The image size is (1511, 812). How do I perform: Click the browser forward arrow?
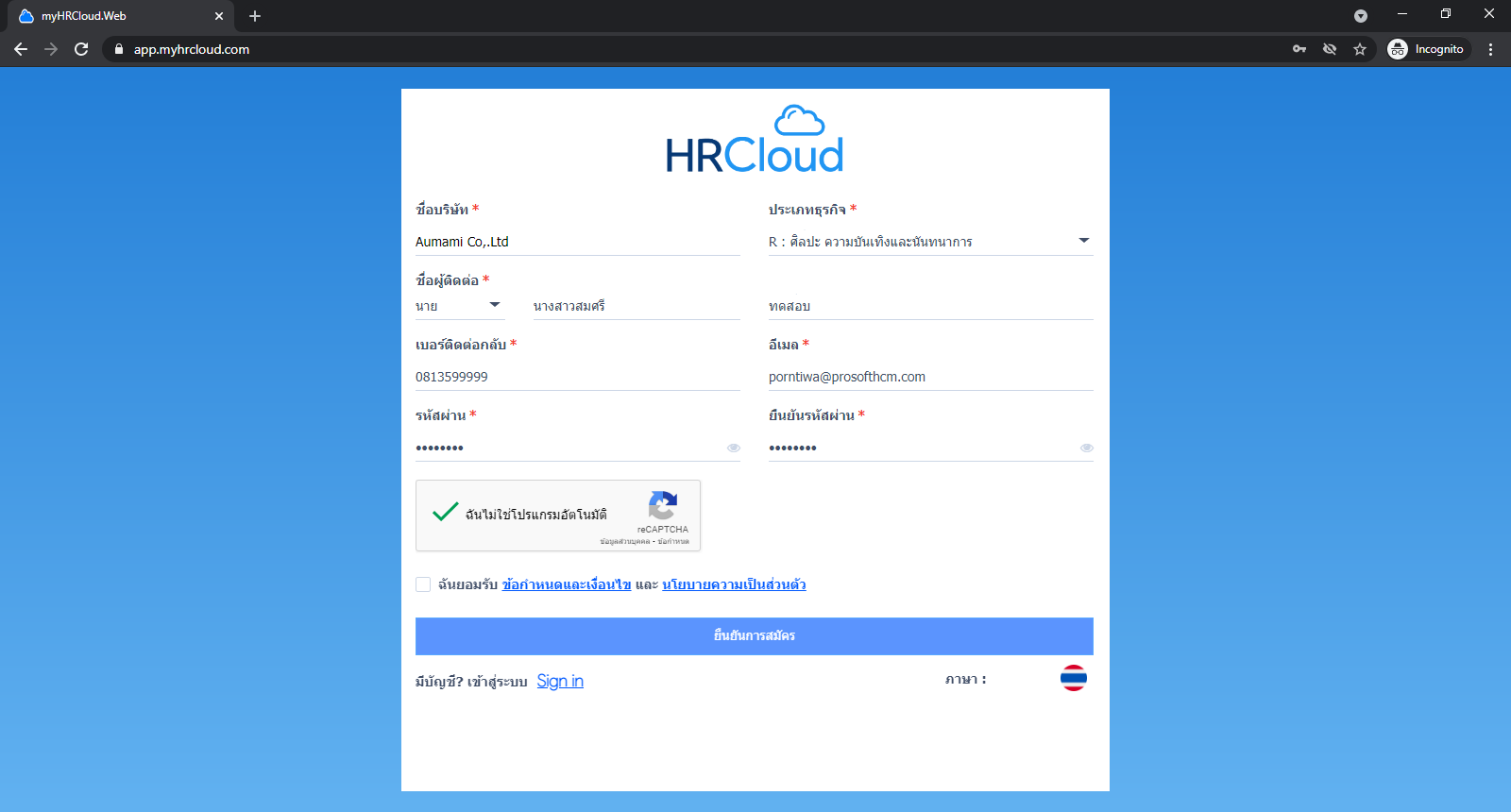[51, 49]
